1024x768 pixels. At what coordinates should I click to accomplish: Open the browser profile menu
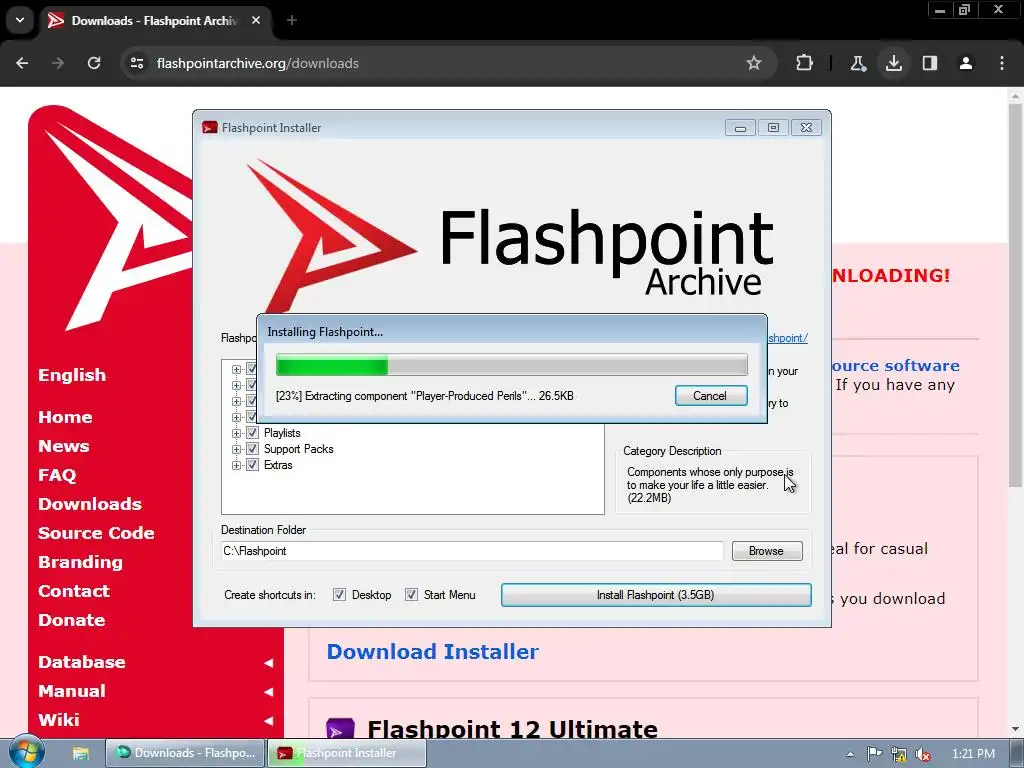click(x=965, y=63)
